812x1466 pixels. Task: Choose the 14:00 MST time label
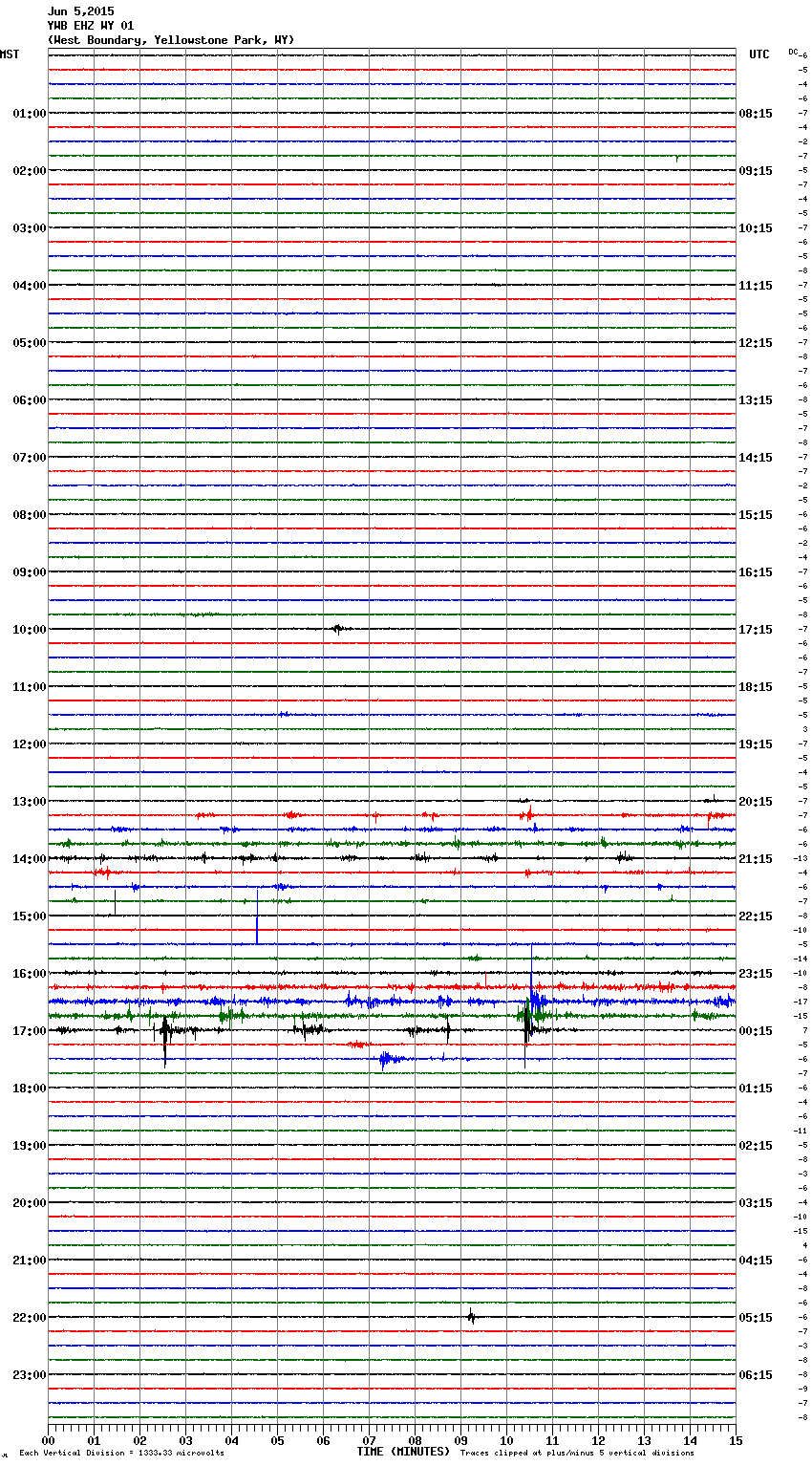tap(29, 859)
